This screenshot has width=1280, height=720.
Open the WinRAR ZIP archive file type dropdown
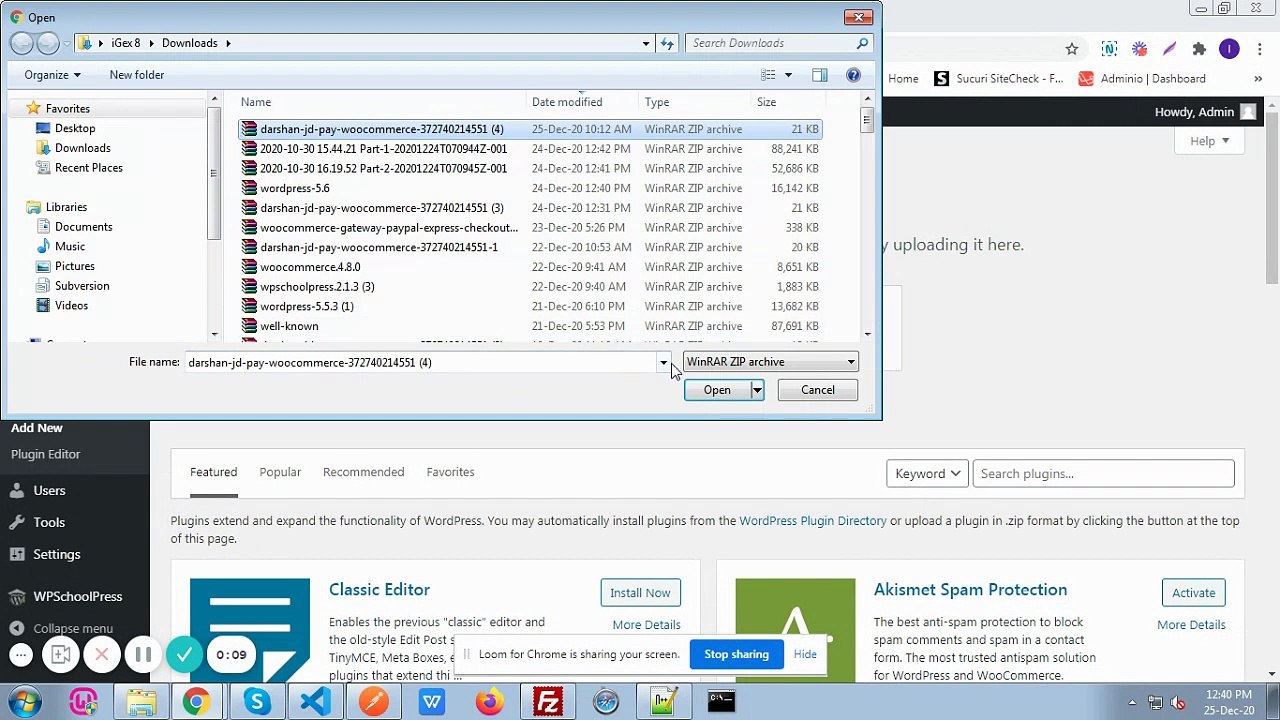point(770,362)
